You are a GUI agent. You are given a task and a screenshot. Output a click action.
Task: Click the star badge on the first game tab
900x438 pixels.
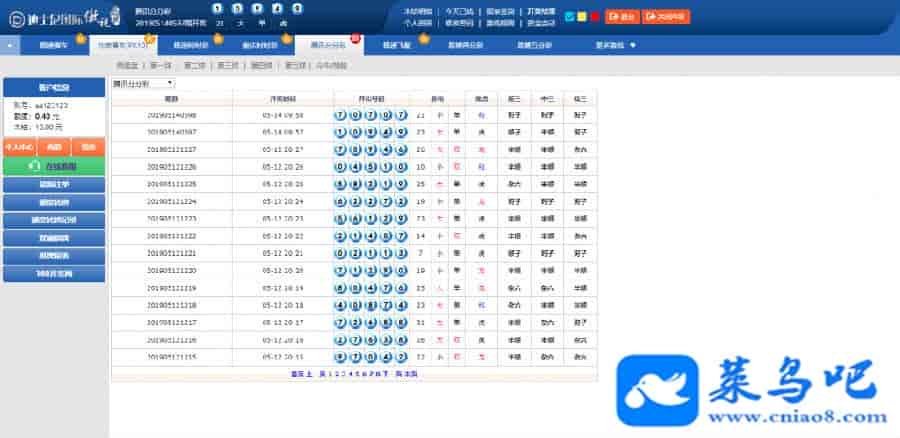pos(79,39)
